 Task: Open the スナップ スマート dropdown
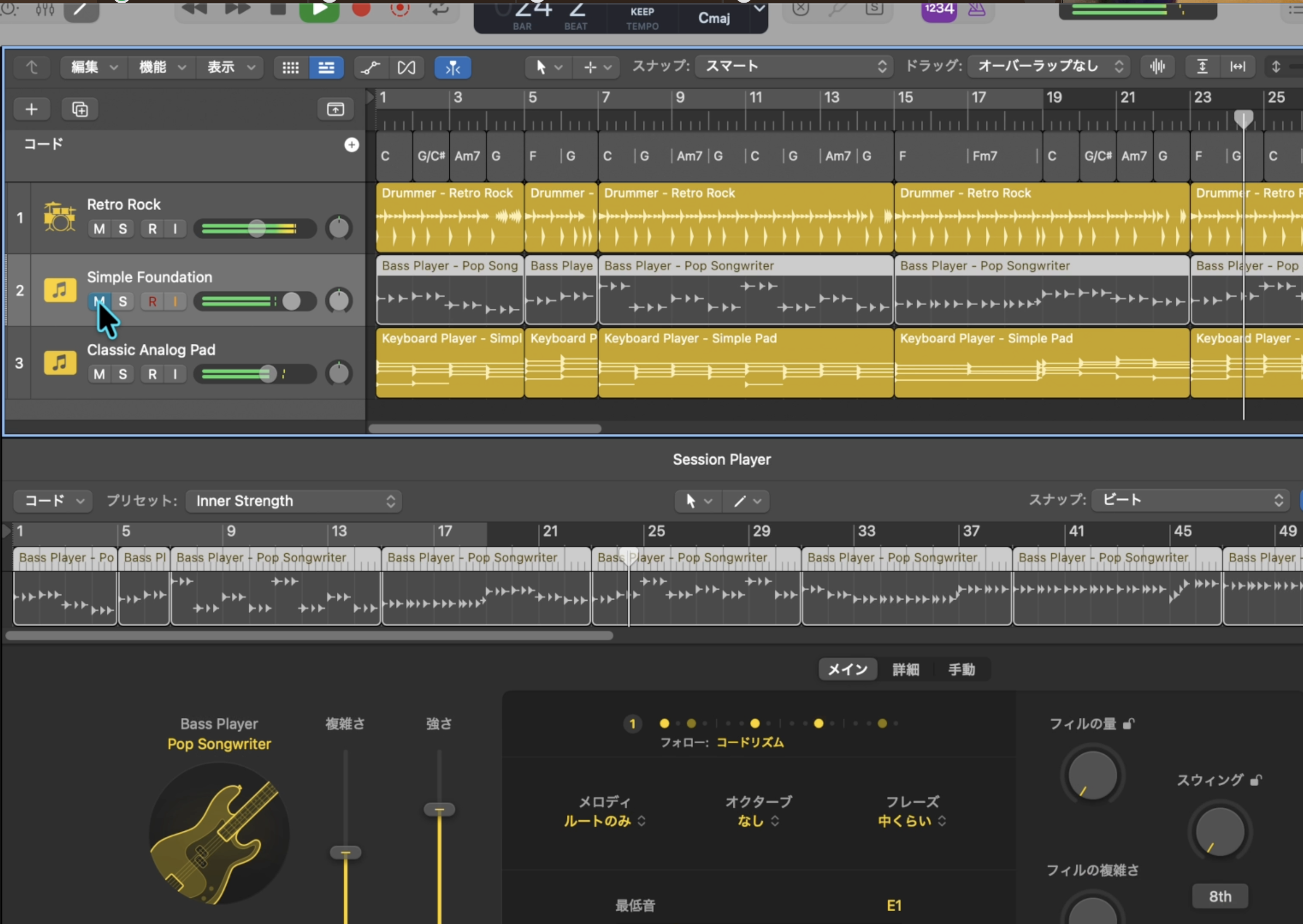coord(794,66)
